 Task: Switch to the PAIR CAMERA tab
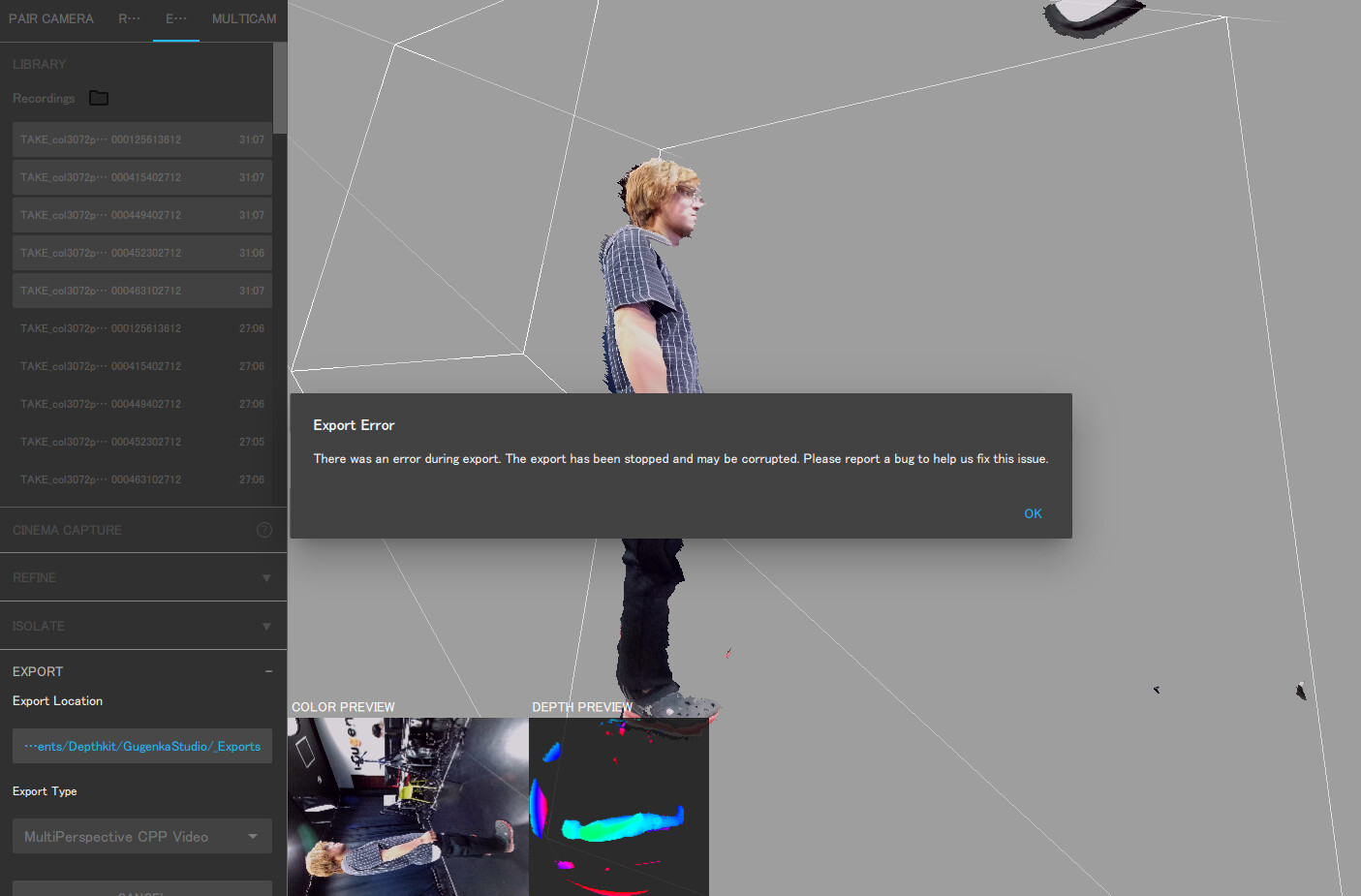coord(51,18)
